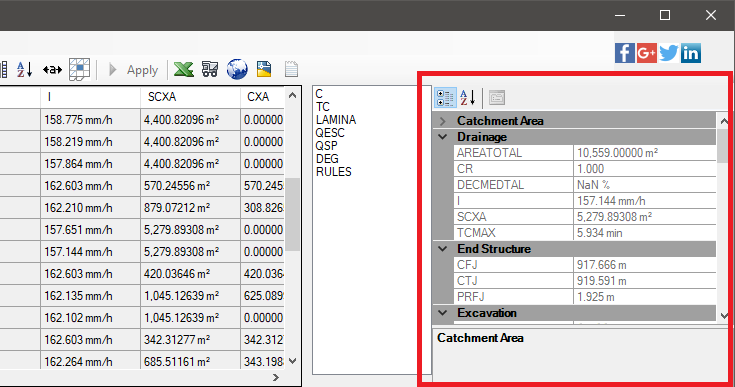The width and height of the screenshot is (735, 387).
Task: Click the truck vehicles toolbar icon
Action: coord(210,69)
